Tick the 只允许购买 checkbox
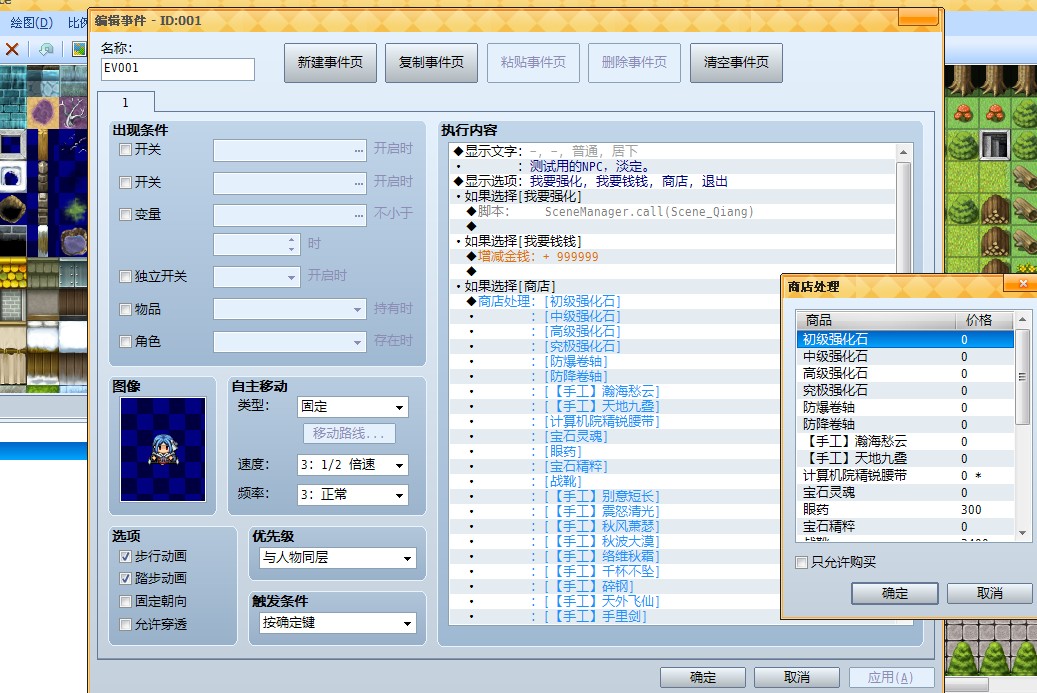This screenshot has width=1037, height=693. [x=802, y=562]
